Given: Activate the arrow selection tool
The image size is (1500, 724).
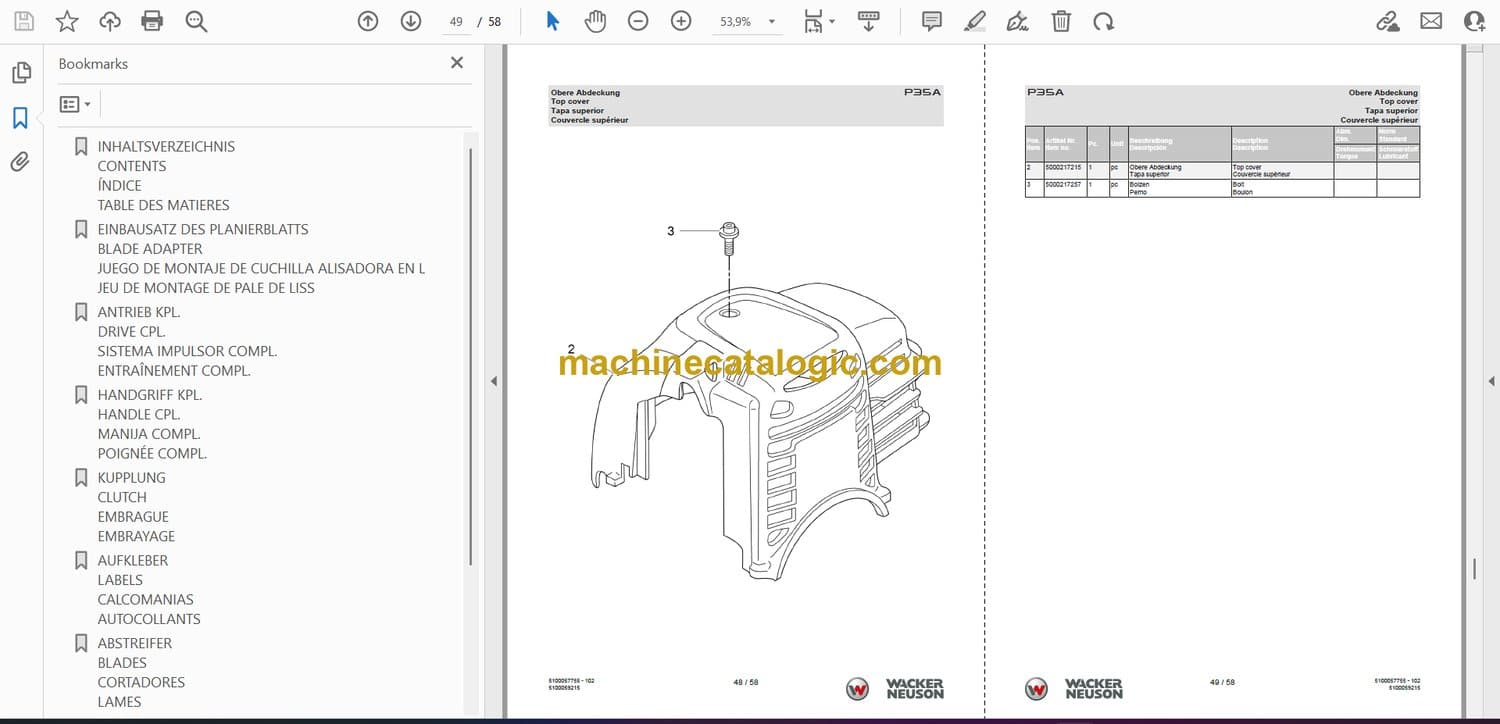Looking at the screenshot, I should (x=552, y=21).
